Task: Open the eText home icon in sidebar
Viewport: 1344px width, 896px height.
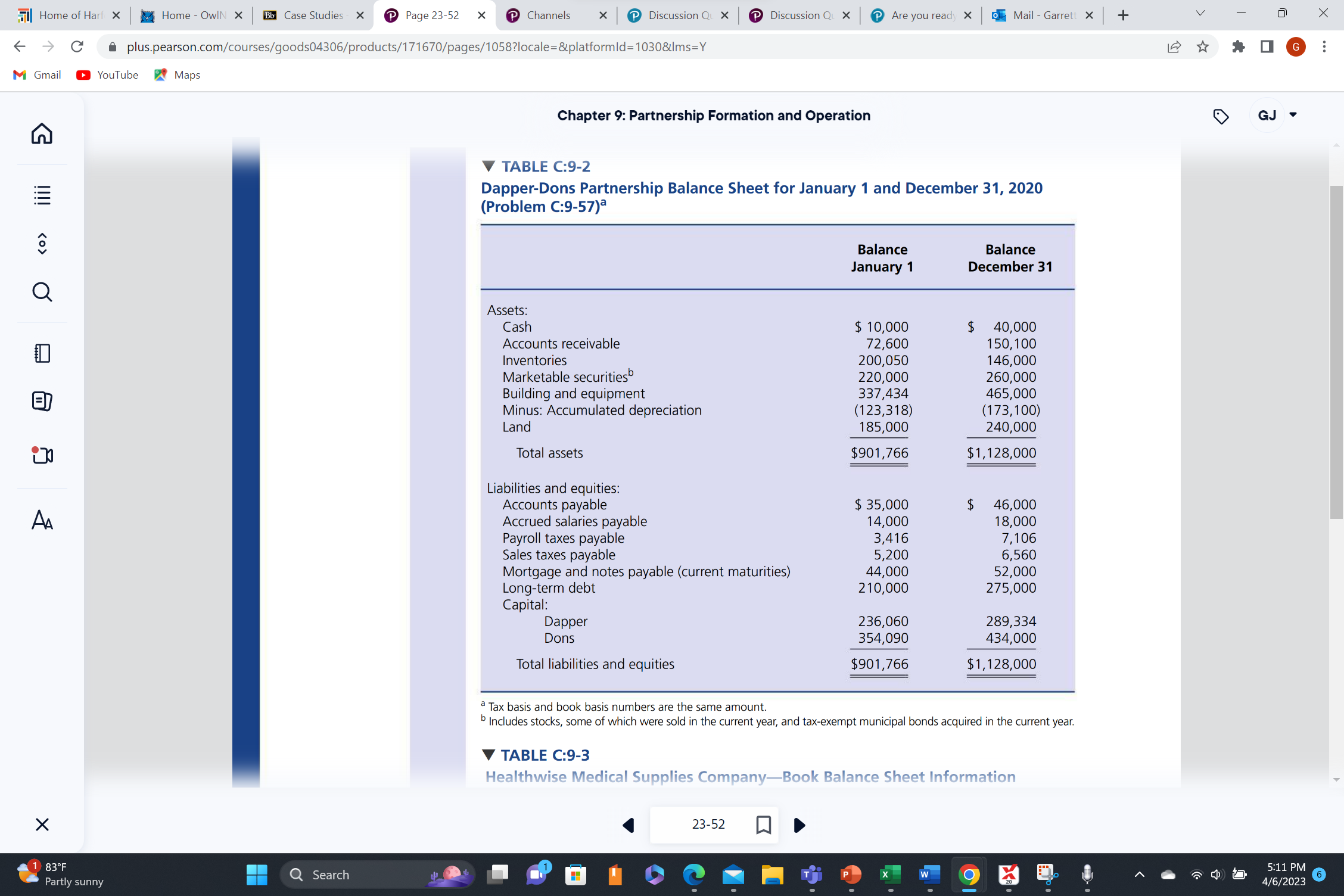Action: click(42, 133)
